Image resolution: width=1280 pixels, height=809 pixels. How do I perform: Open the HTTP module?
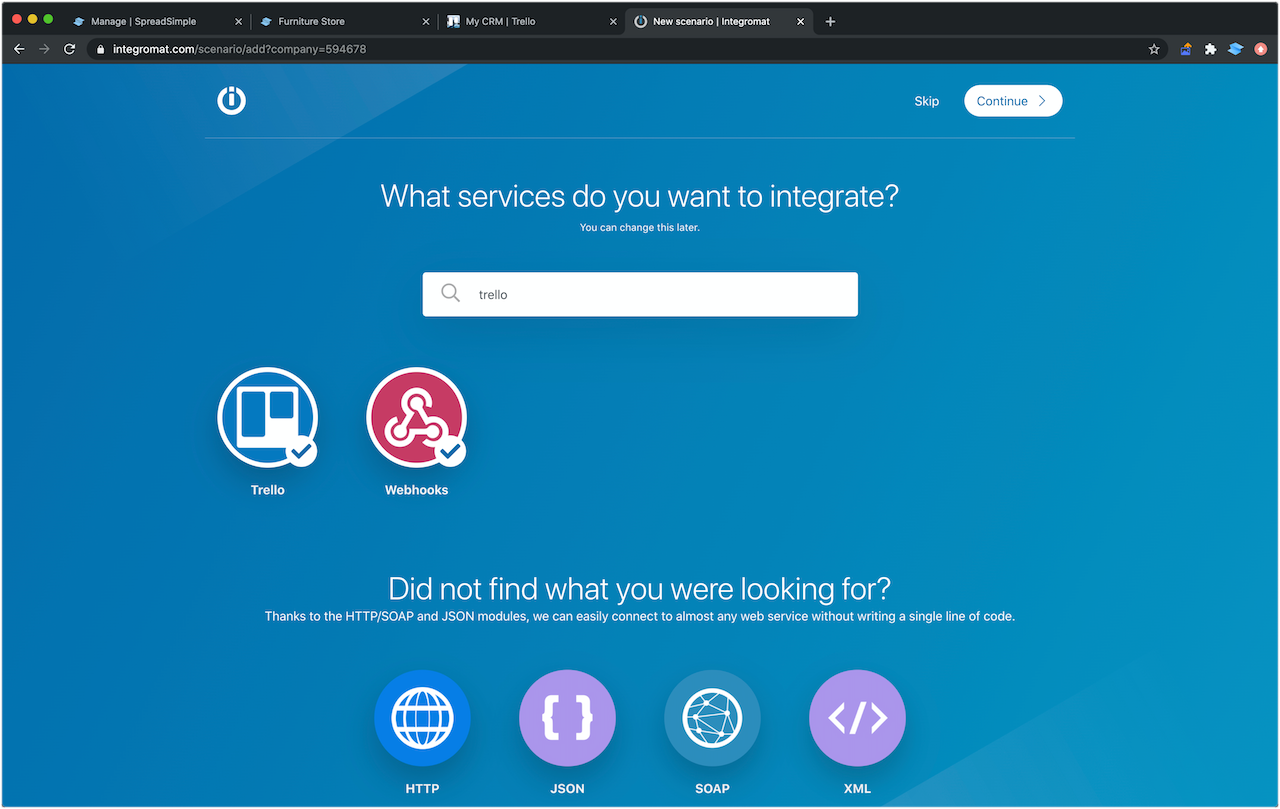(422, 717)
